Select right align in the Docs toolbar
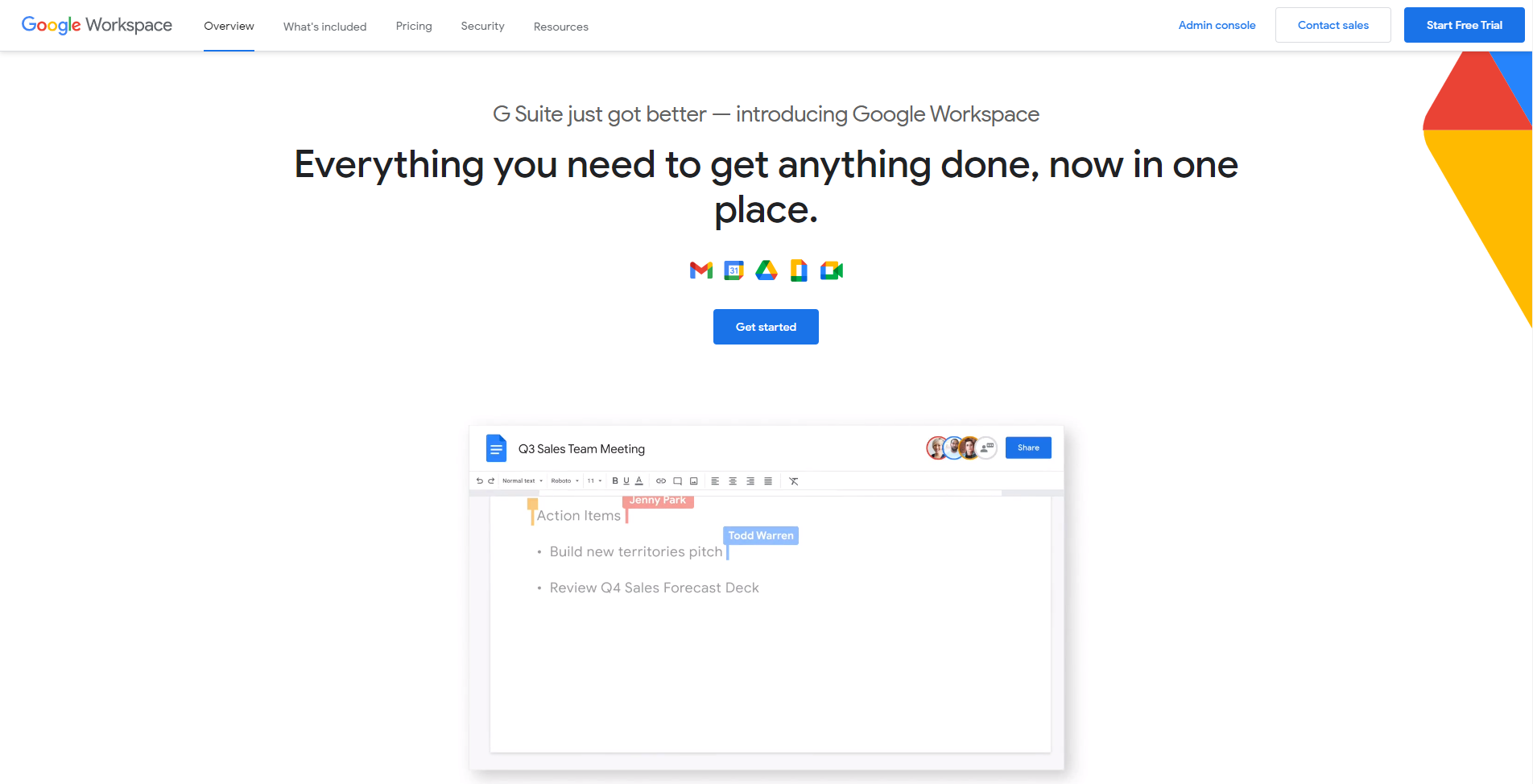Viewport: 1533px width, 784px height. [750, 481]
